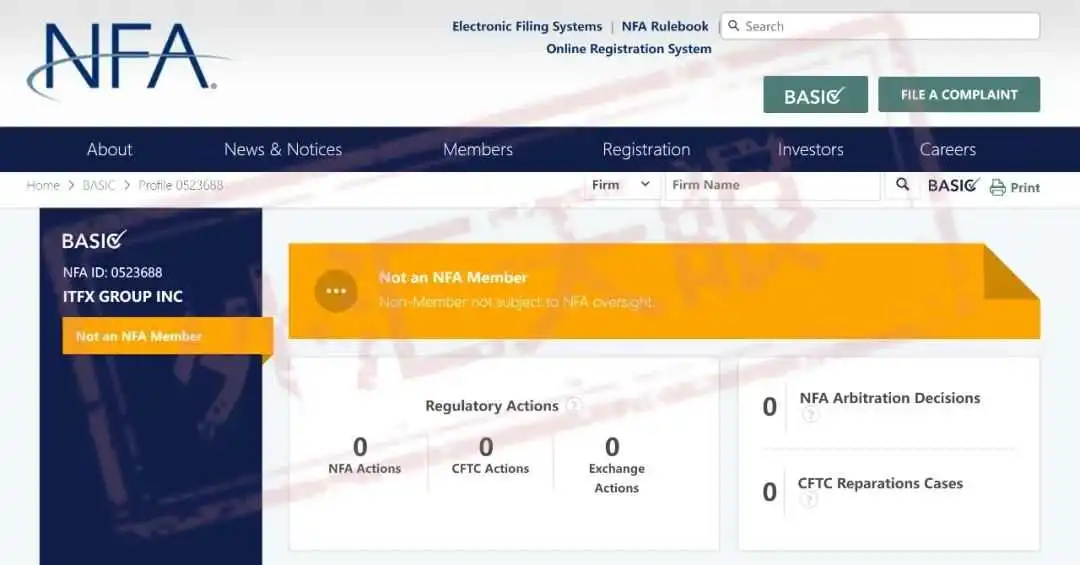Click the Profile 0523688 breadcrumb text
The height and width of the screenshot is (565, 1080).
click(180, 185)
